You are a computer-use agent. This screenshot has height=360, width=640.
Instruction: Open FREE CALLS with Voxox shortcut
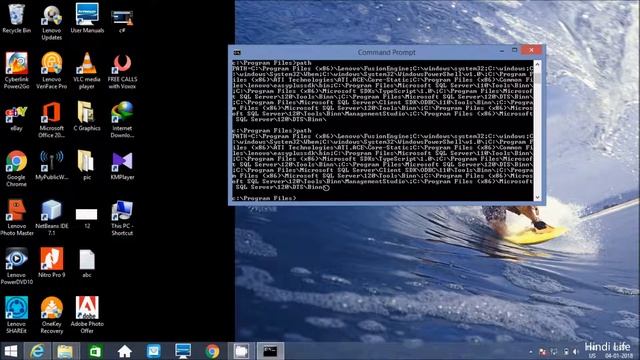pos(122,71)
